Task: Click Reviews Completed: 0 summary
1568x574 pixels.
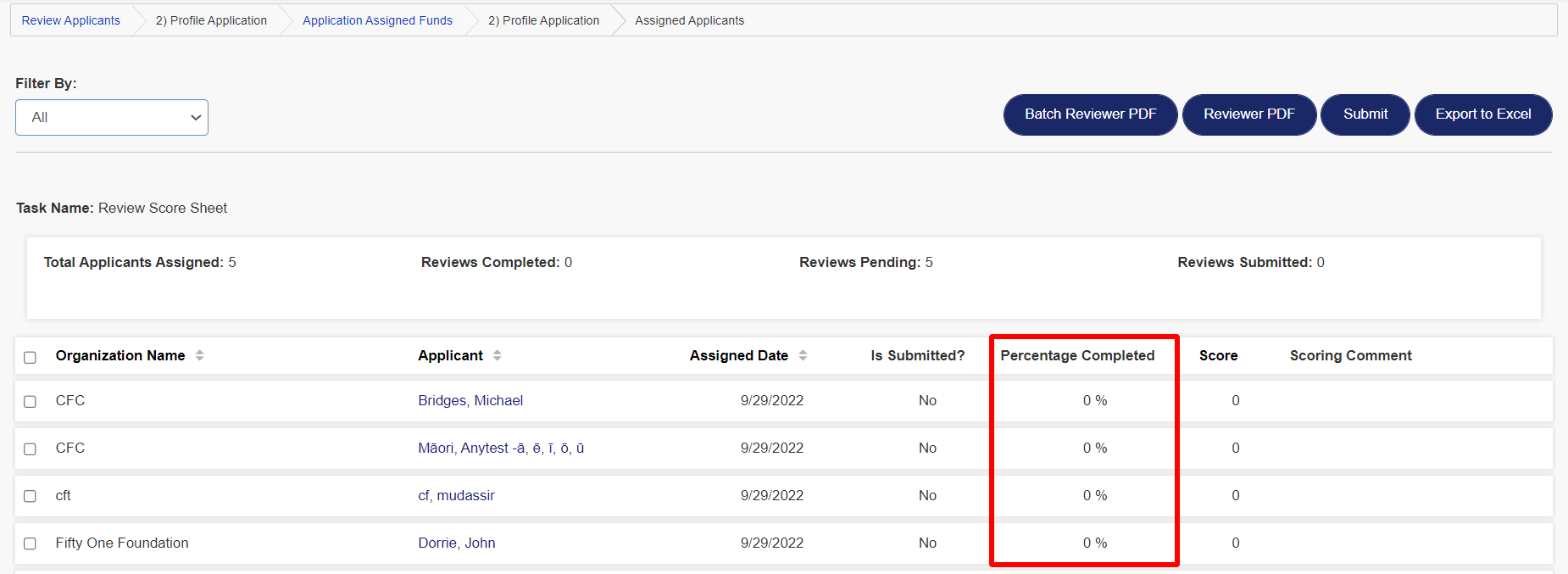Action: 497,262
